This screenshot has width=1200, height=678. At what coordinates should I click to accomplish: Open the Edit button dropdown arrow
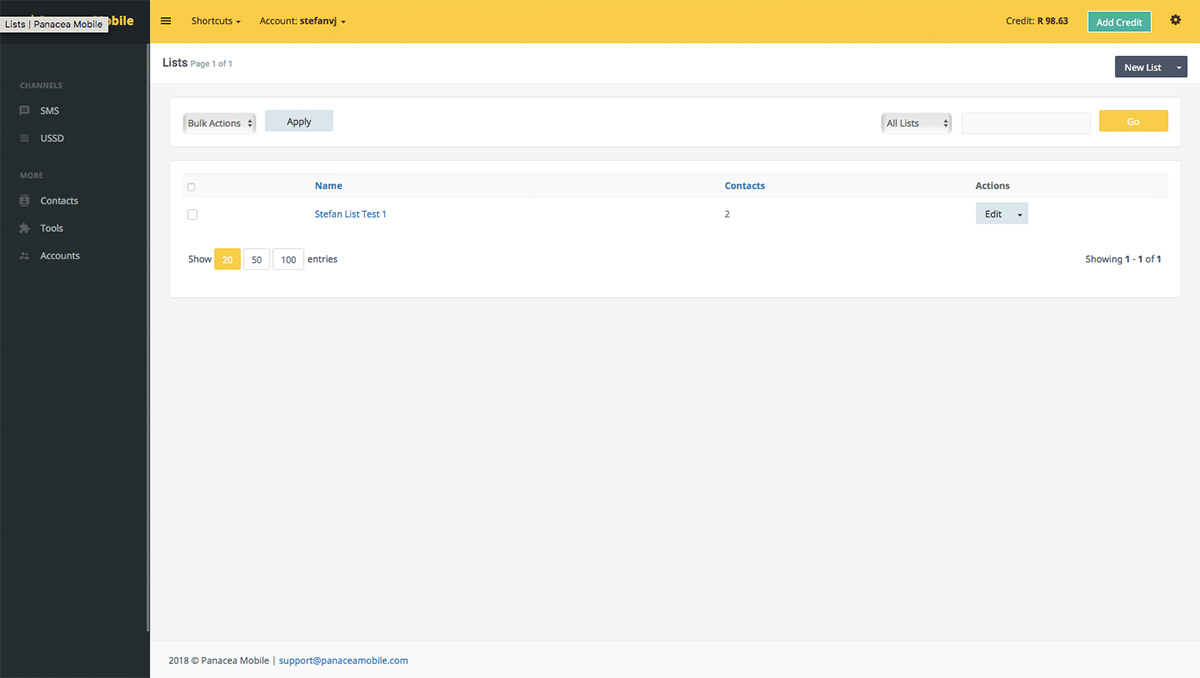pos(1019,214)
